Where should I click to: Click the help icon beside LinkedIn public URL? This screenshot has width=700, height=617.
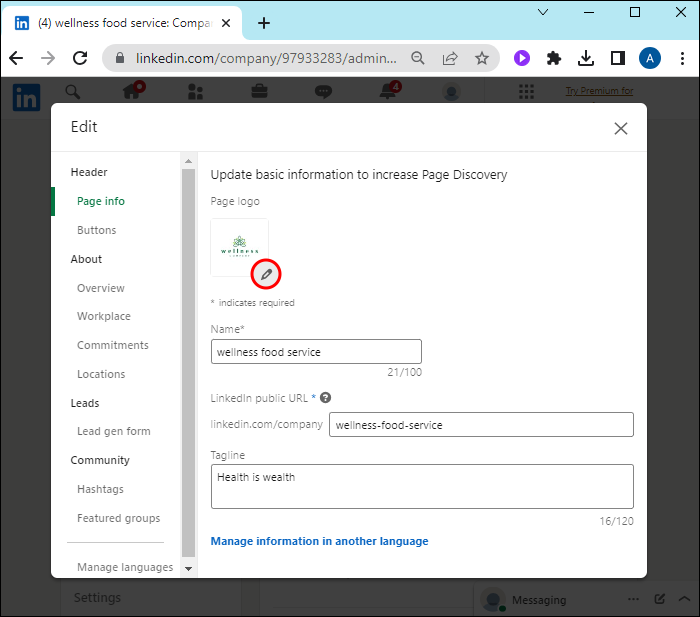click(x=325, y=398)
